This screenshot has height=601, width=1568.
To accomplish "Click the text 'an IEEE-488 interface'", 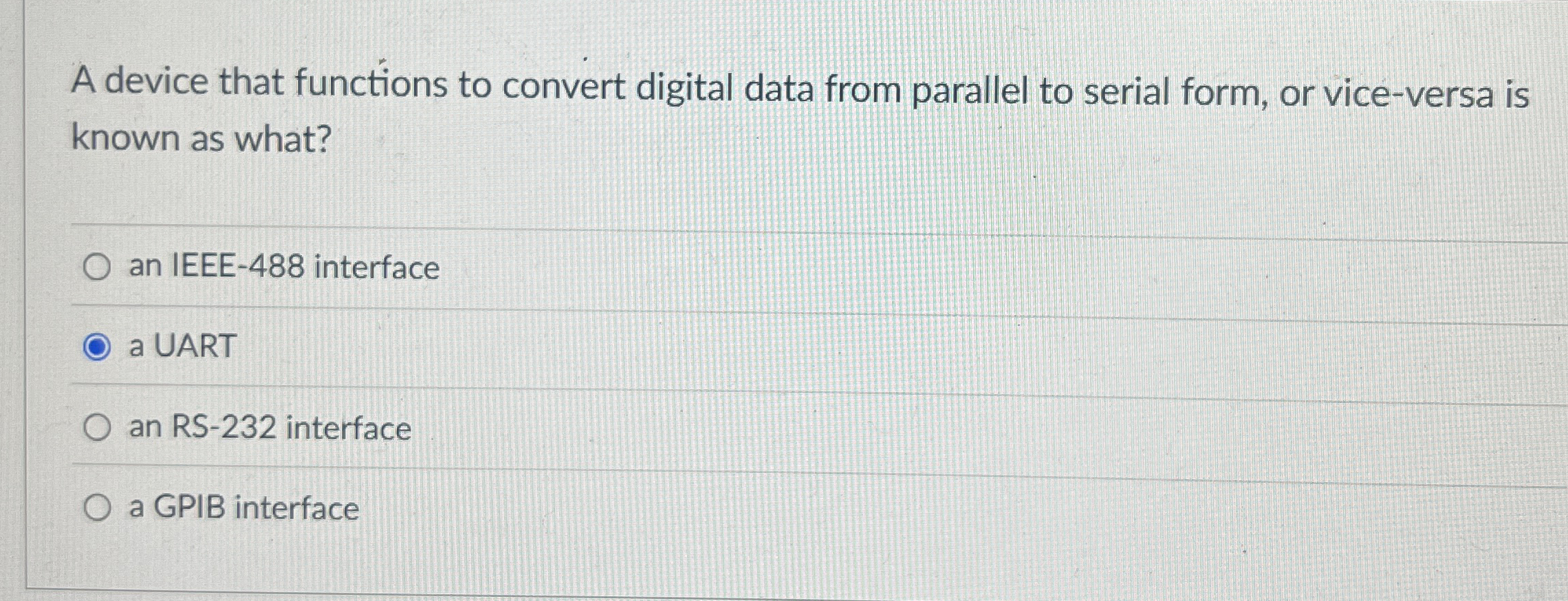I will 282,267.
